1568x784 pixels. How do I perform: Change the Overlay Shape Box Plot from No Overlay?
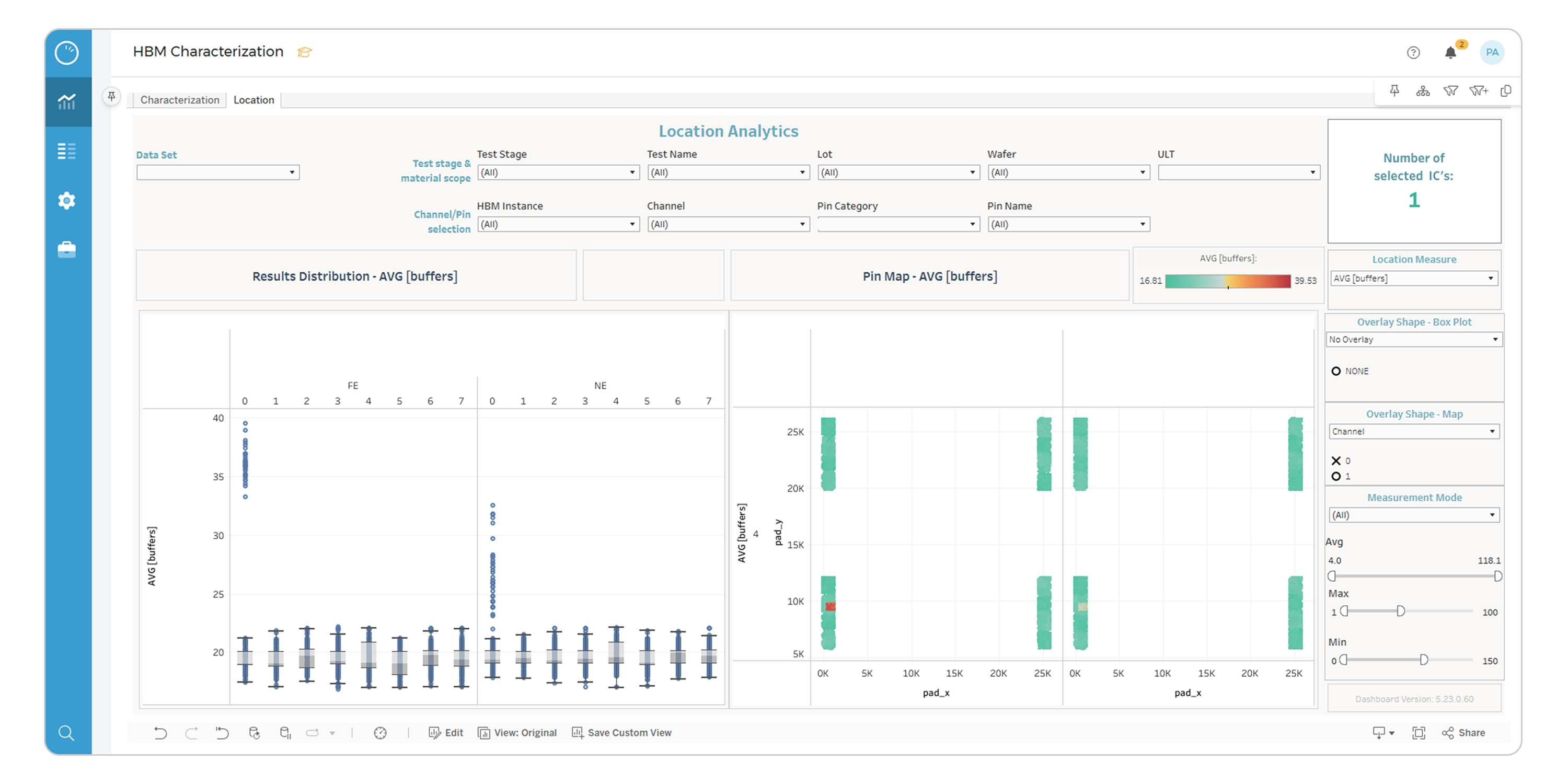(x=1413, y=339)
